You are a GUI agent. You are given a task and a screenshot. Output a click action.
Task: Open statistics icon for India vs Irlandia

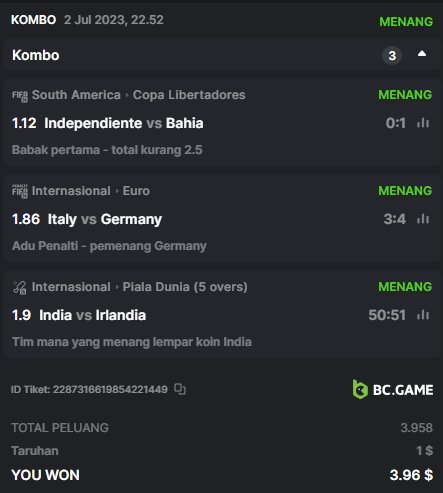(x=423, y=315)
